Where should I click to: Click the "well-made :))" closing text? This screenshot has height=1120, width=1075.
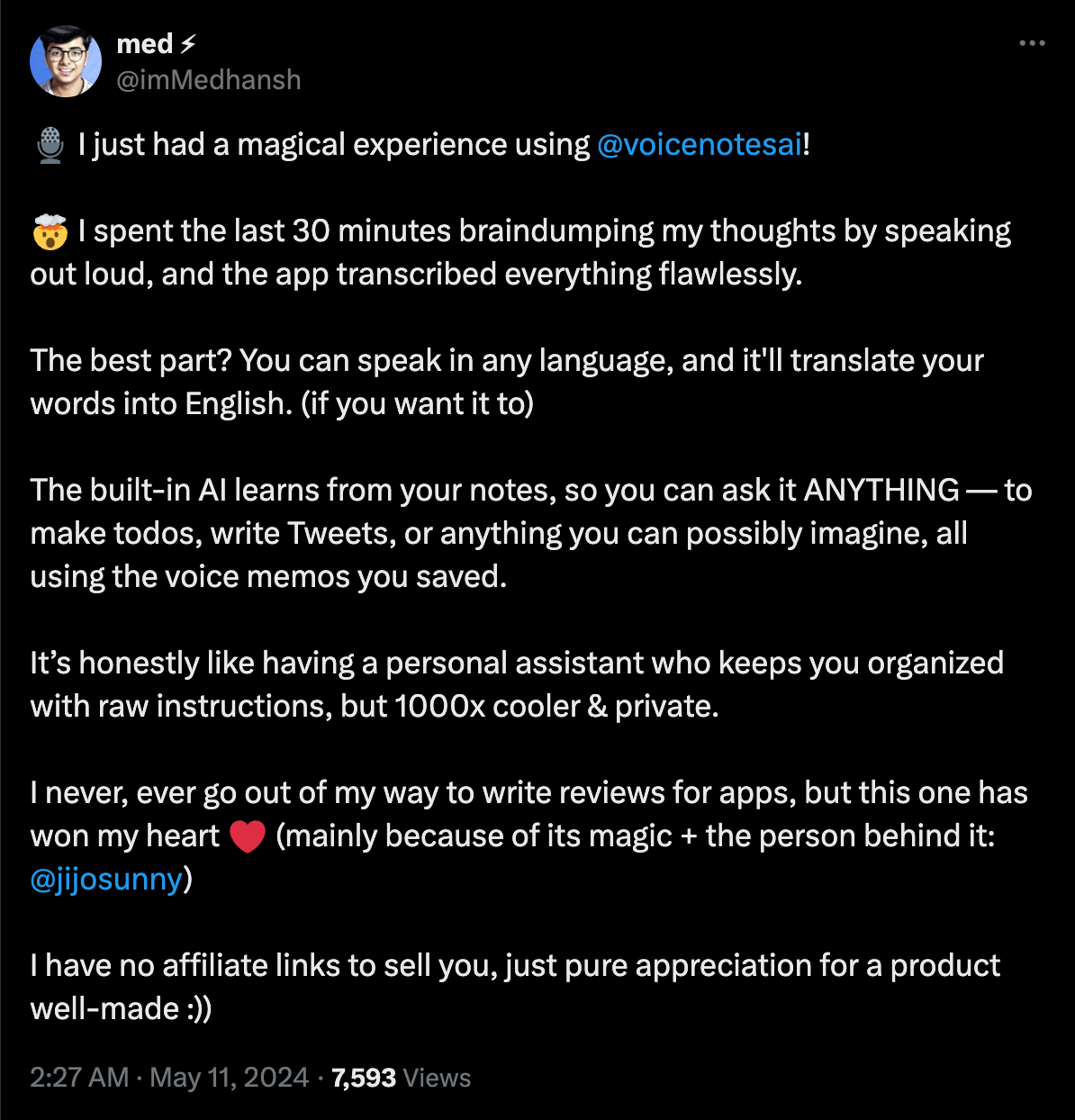coord(121,1009)
